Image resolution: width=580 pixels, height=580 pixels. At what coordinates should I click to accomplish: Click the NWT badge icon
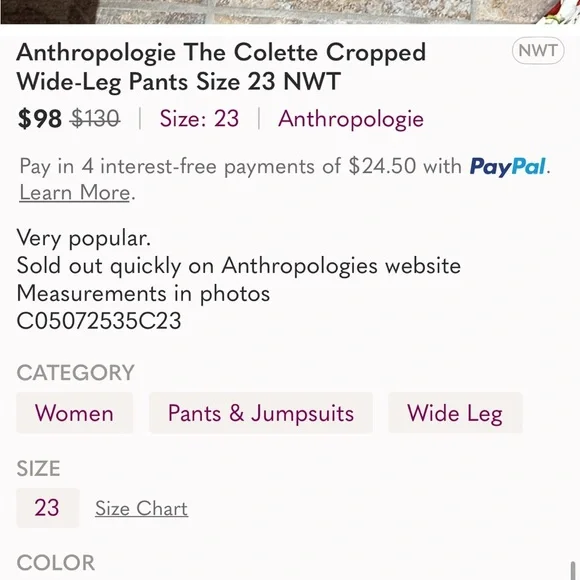[x=538, y=51]
